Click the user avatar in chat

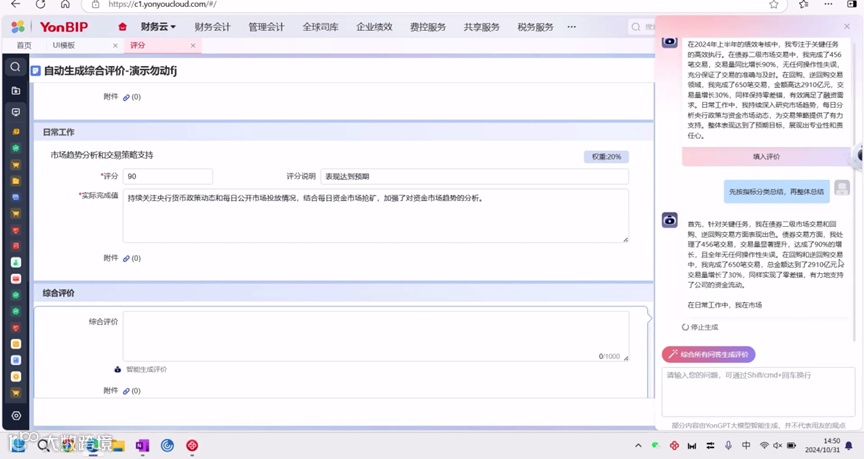841,188
